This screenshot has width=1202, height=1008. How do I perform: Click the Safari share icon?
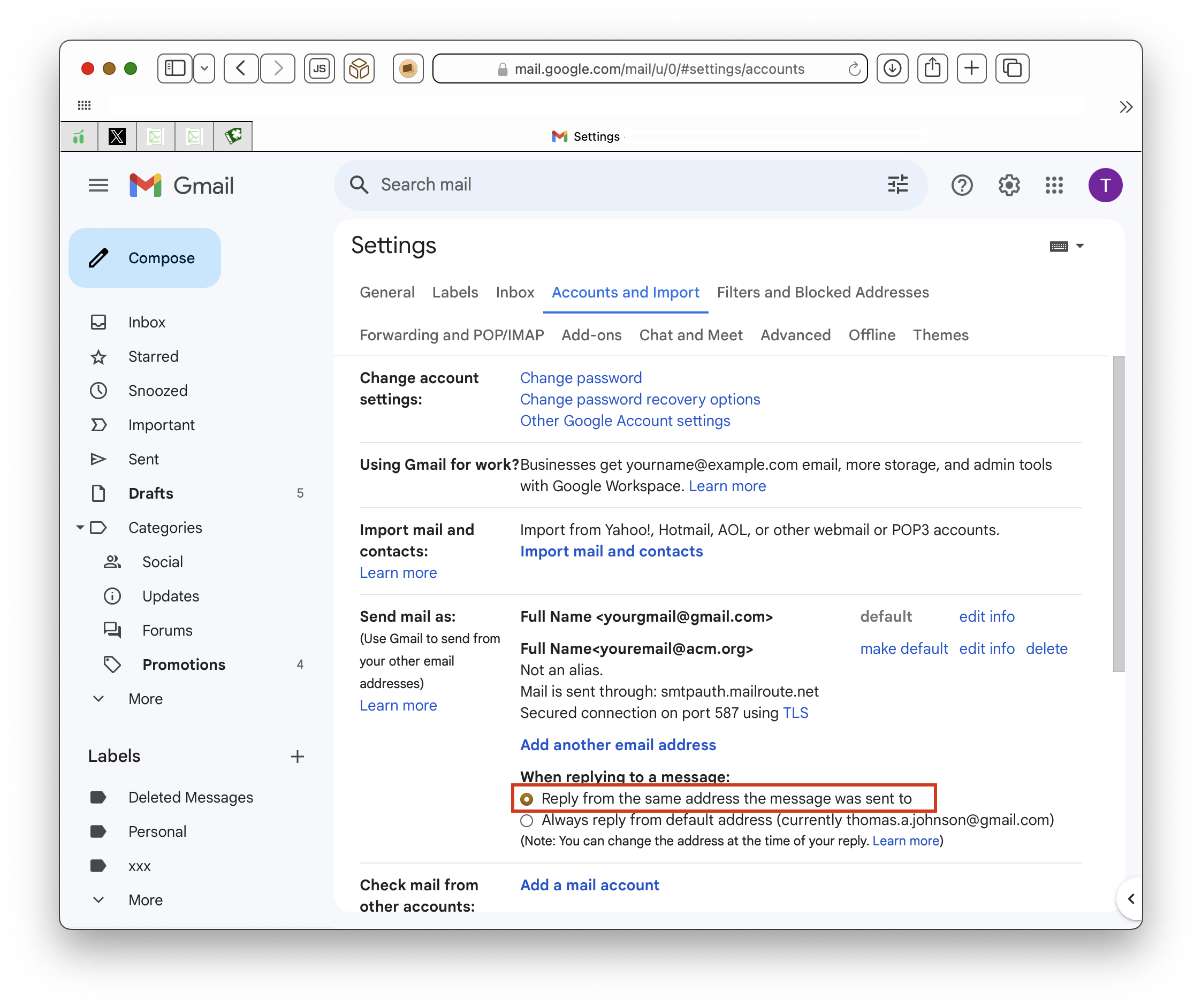(932, 68)
